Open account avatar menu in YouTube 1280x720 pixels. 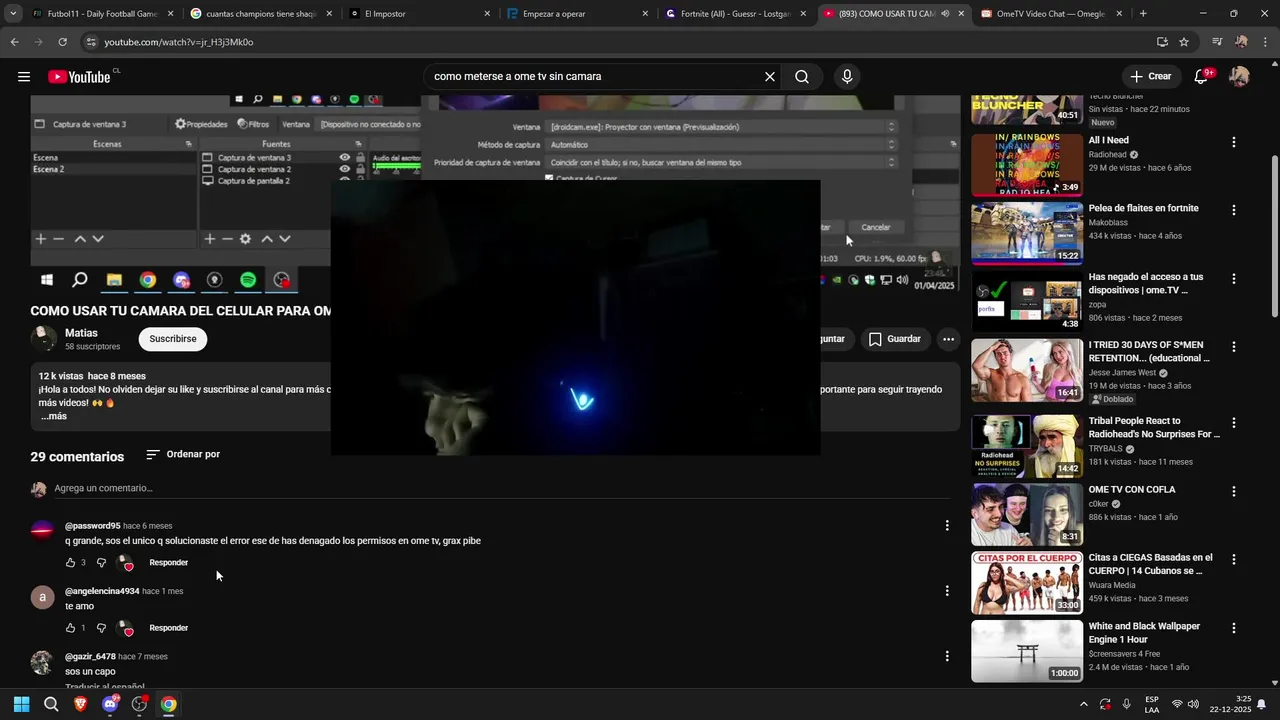(1240, 77)
